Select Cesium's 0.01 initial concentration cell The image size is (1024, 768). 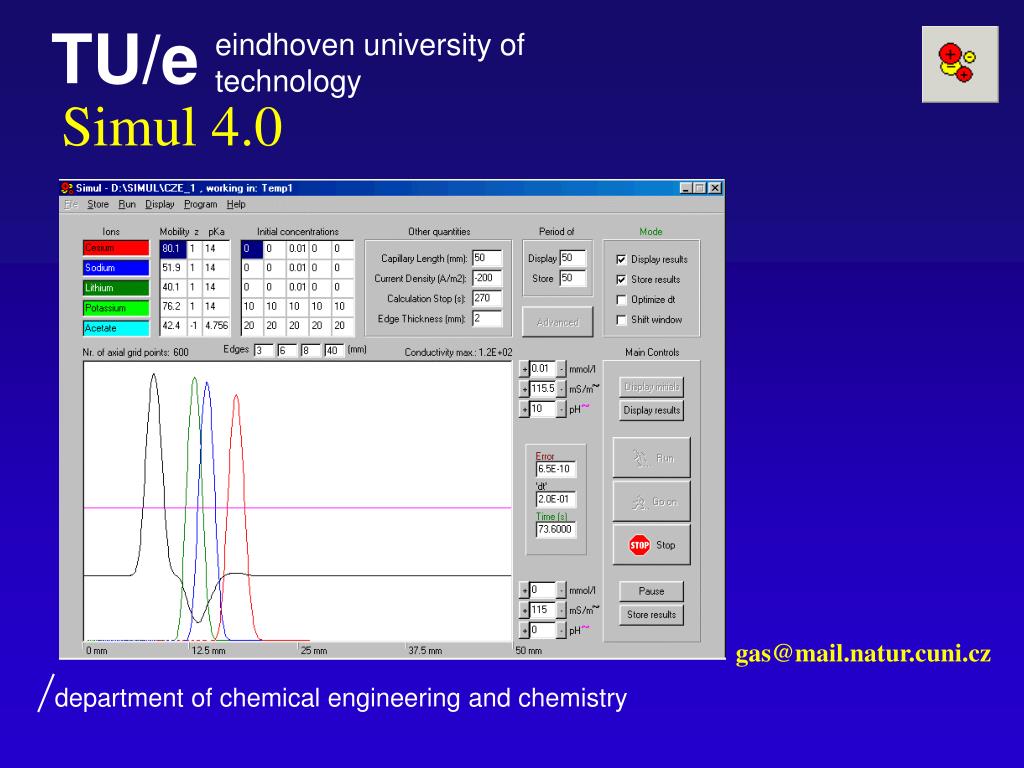297,249
